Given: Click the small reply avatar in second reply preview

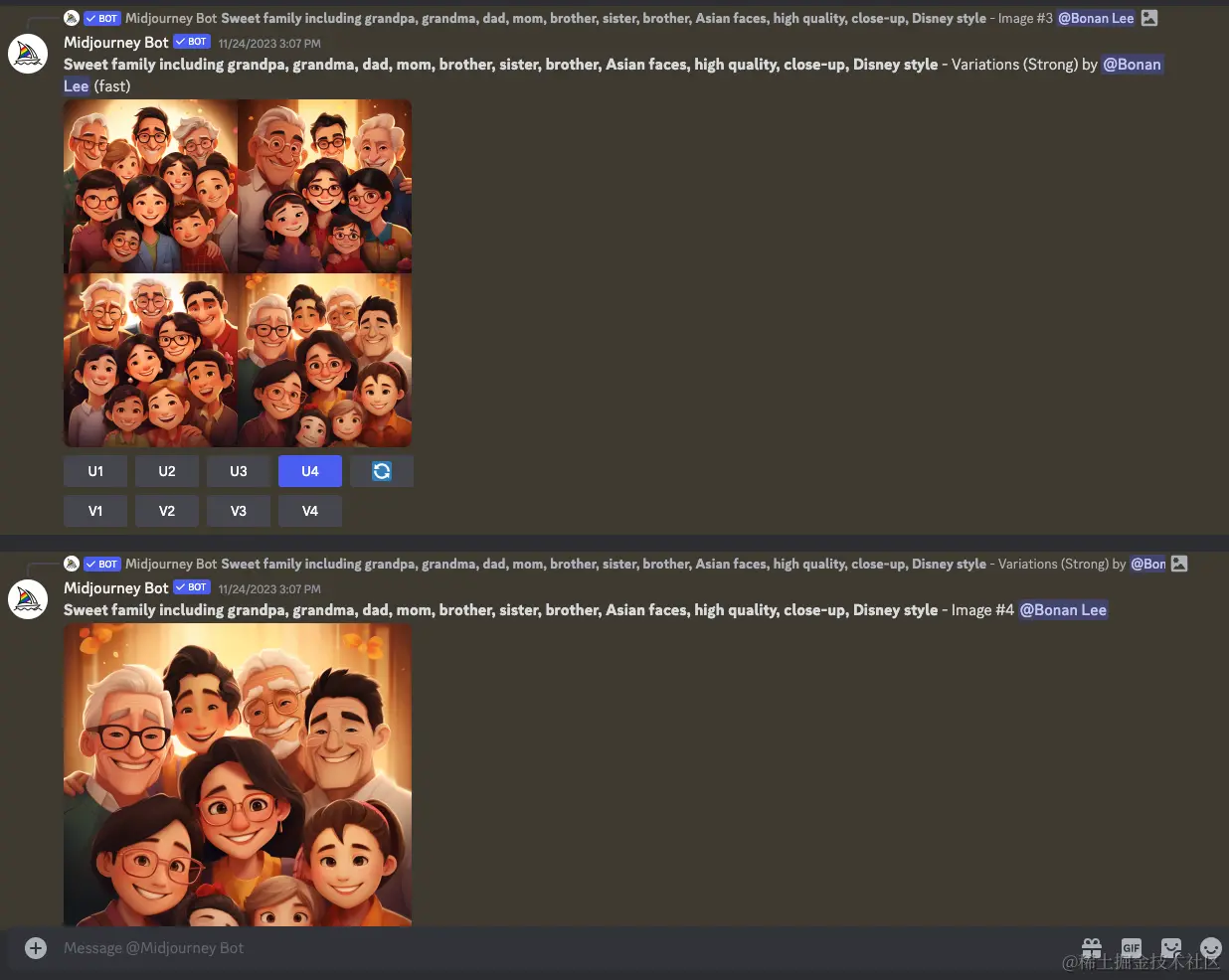Looking at the screenshot, I should [x=72, y=564].
